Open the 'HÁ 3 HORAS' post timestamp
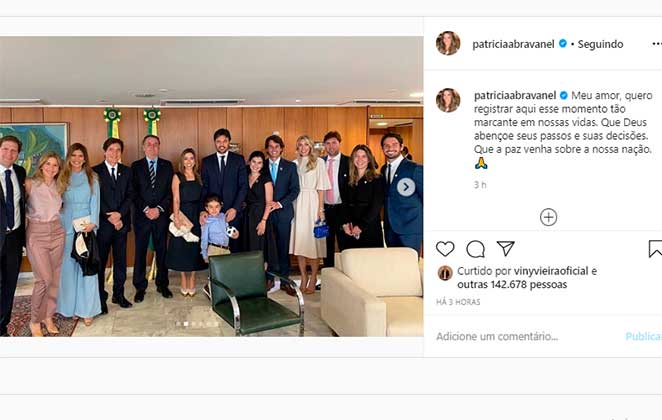The width and height of the screenshot is (662, 420). pos(459,302)
